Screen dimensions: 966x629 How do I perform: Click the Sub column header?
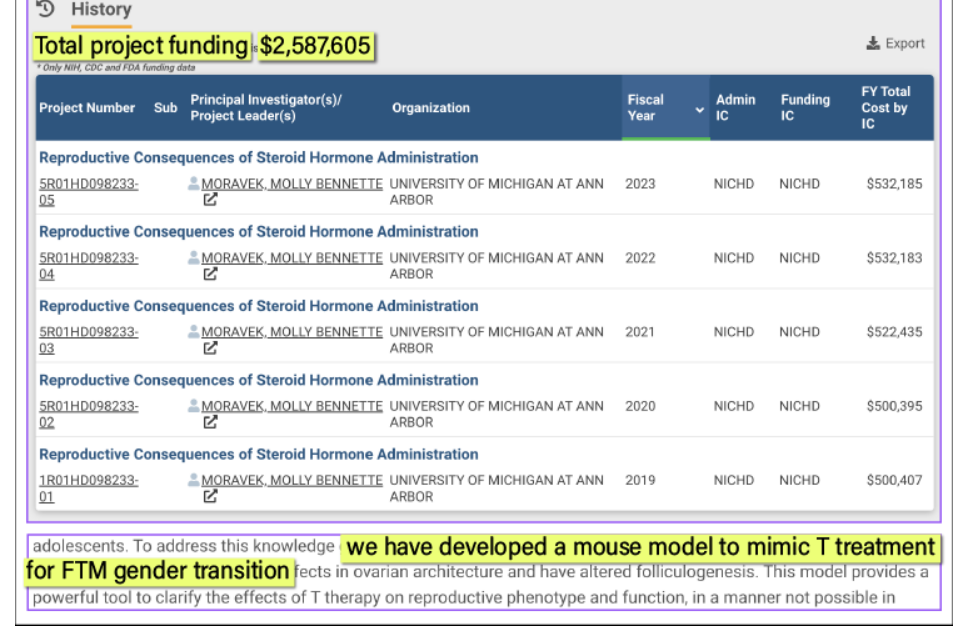(165, 108)
